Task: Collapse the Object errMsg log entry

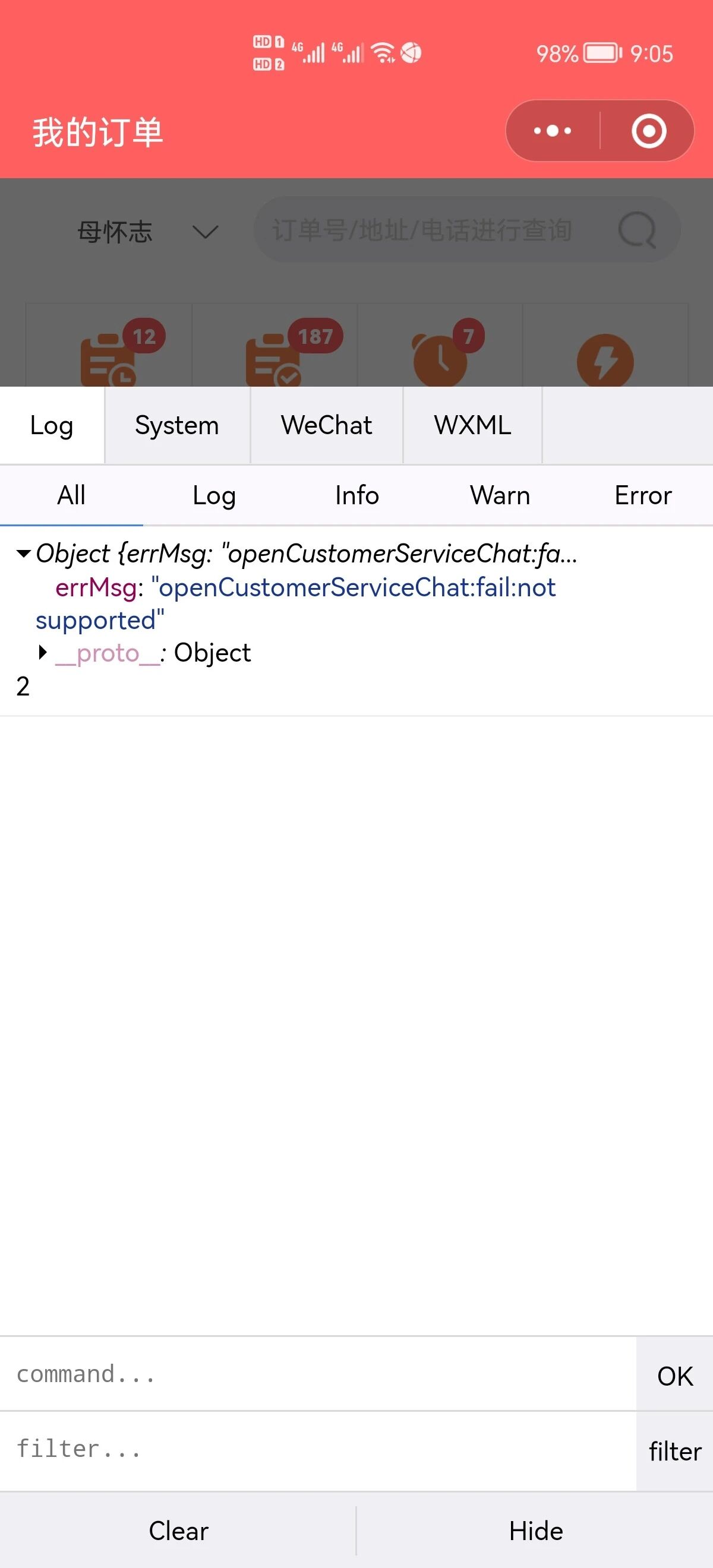Action: (24, 554)
